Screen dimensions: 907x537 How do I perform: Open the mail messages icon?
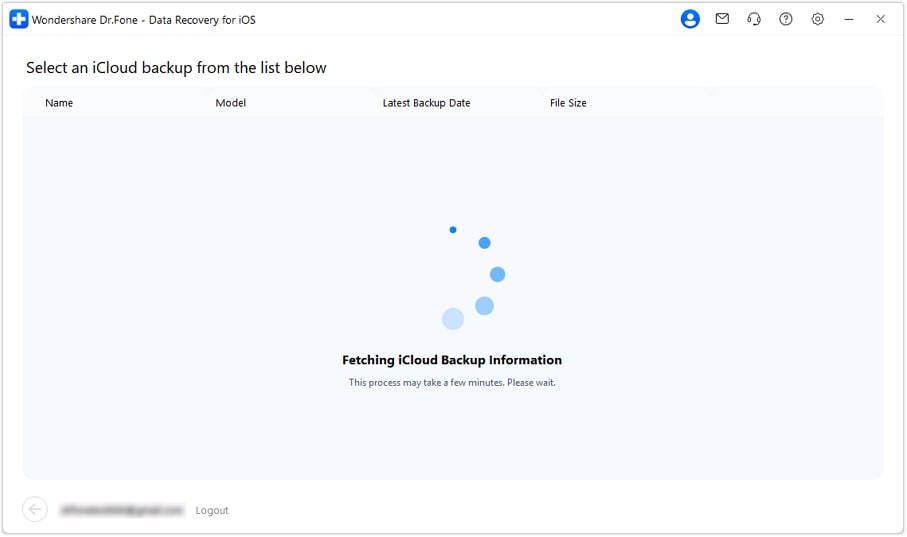click(x=722, y=19)
